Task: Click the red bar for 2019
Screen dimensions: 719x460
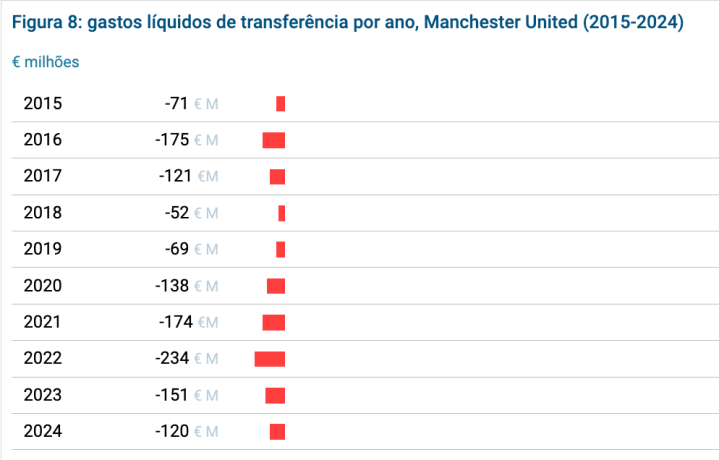Action: [281, 249]
